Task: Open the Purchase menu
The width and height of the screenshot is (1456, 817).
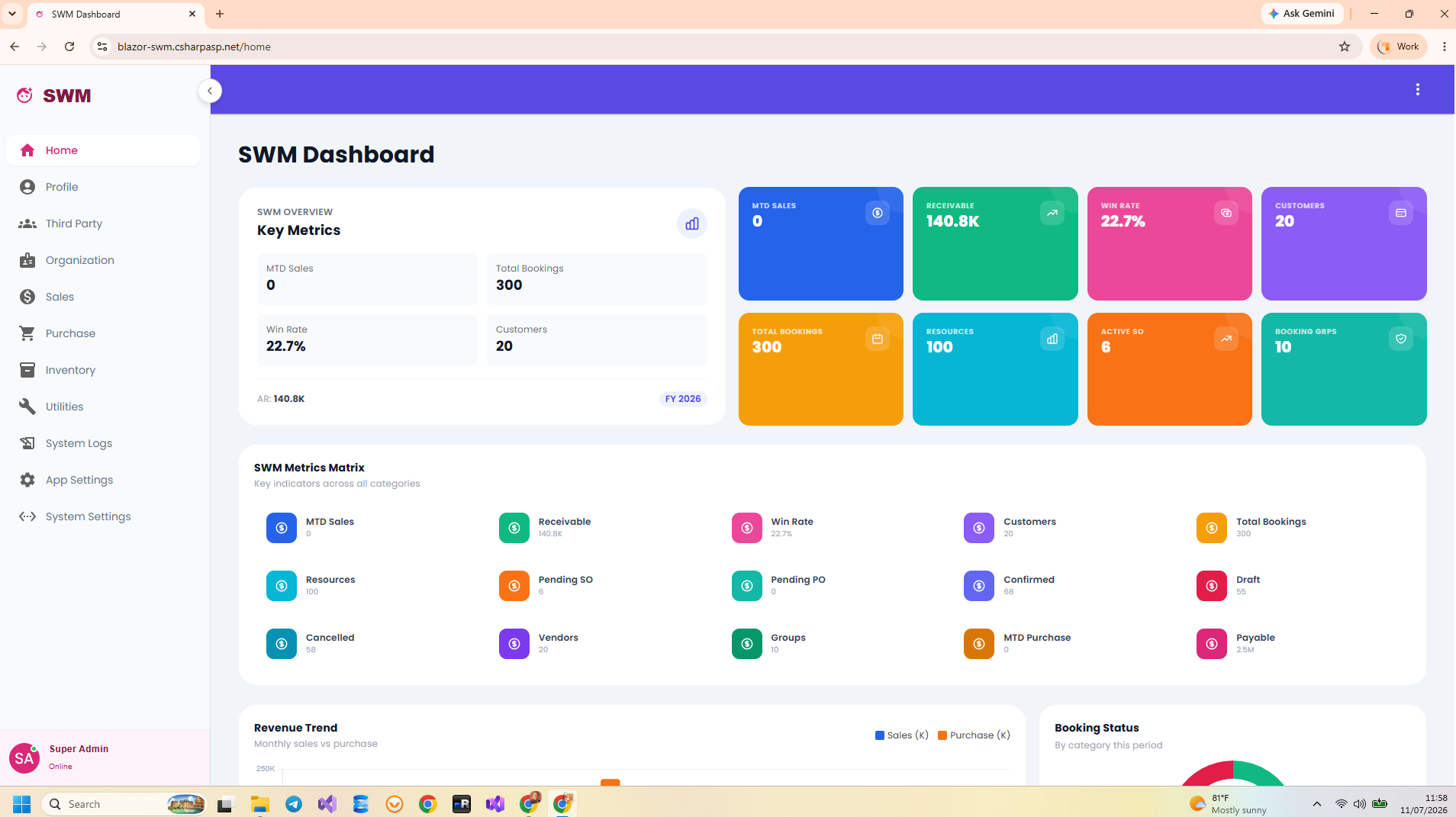Action: click(103, 333)
